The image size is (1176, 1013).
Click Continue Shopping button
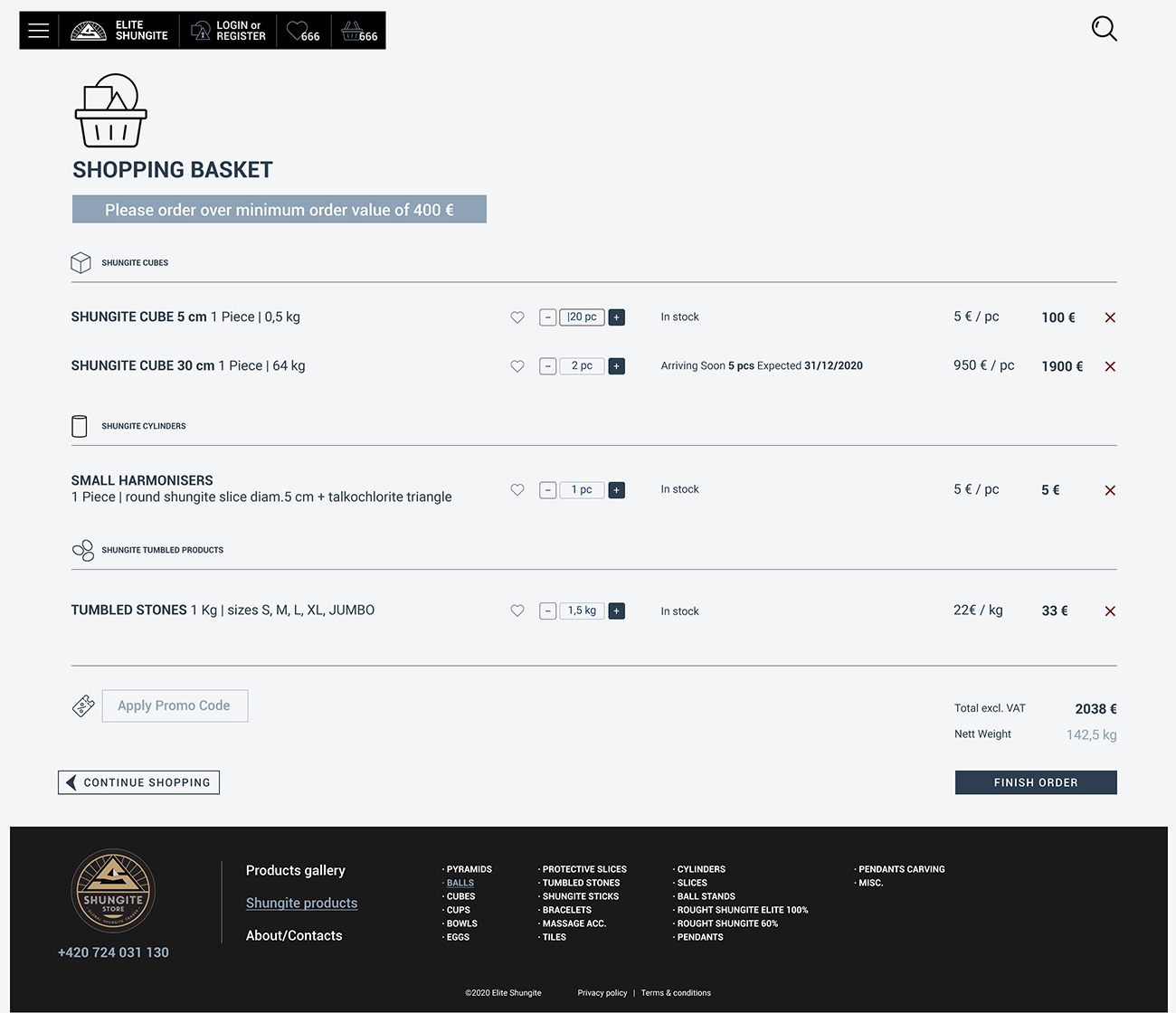click(x=139, y=782)
